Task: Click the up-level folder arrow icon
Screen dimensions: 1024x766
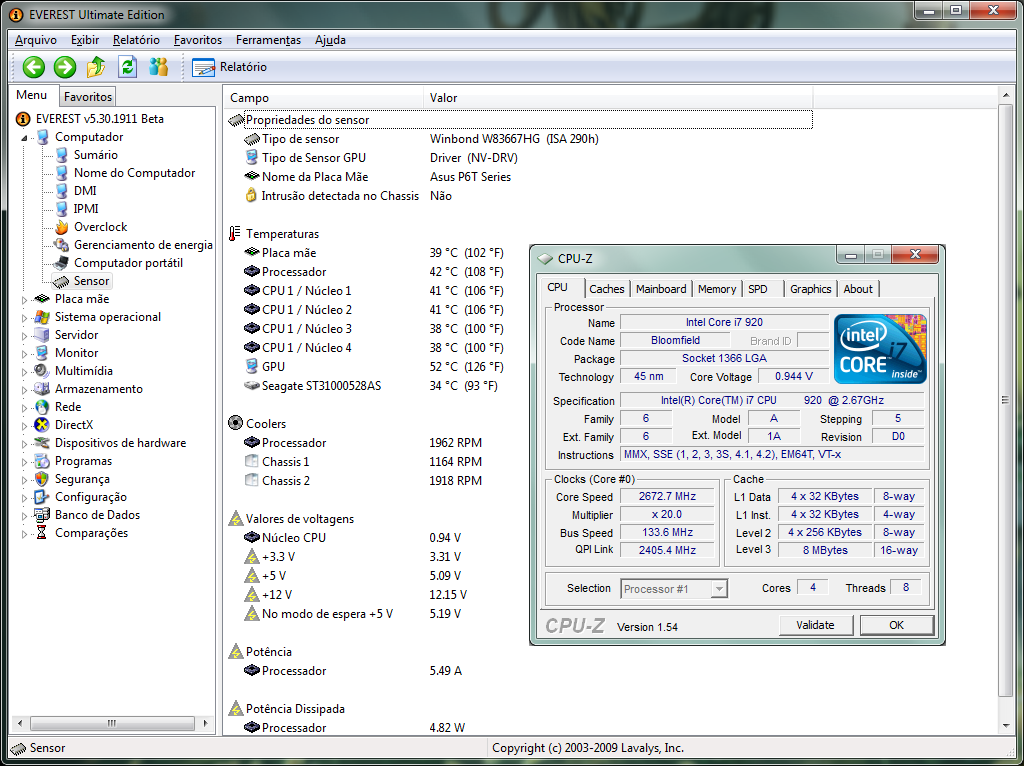Action: click(96, 67)
